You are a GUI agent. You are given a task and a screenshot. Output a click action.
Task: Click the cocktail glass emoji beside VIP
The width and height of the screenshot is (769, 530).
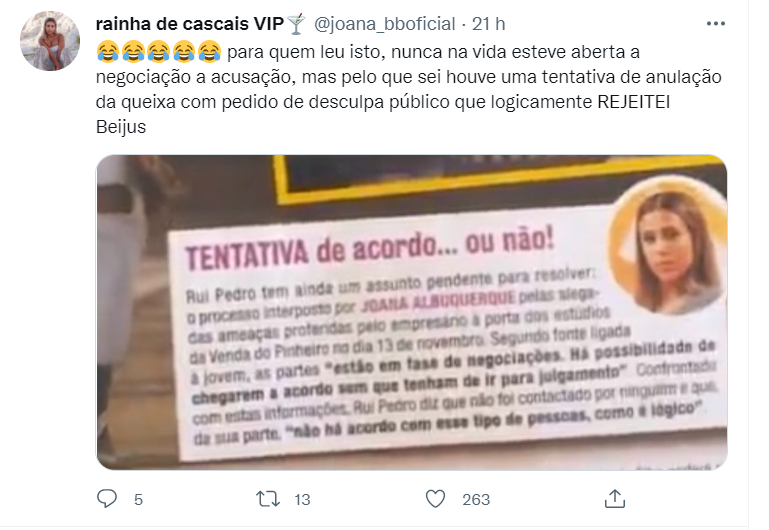tap(296, 24)
